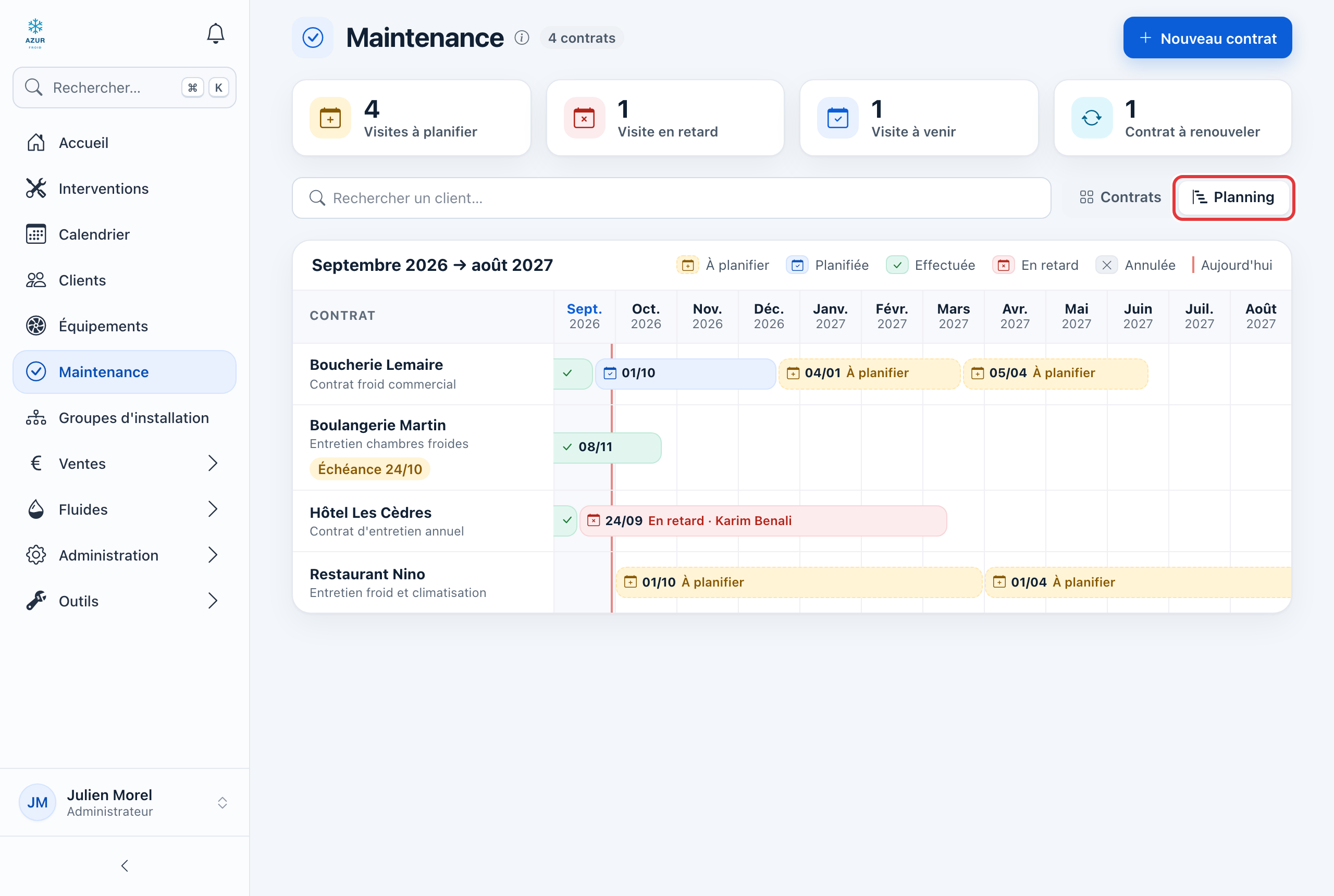Click the Sept. 2026 column header
Image resolution: width=1334 pixels, height=896 pixels.
click(584, 316)
